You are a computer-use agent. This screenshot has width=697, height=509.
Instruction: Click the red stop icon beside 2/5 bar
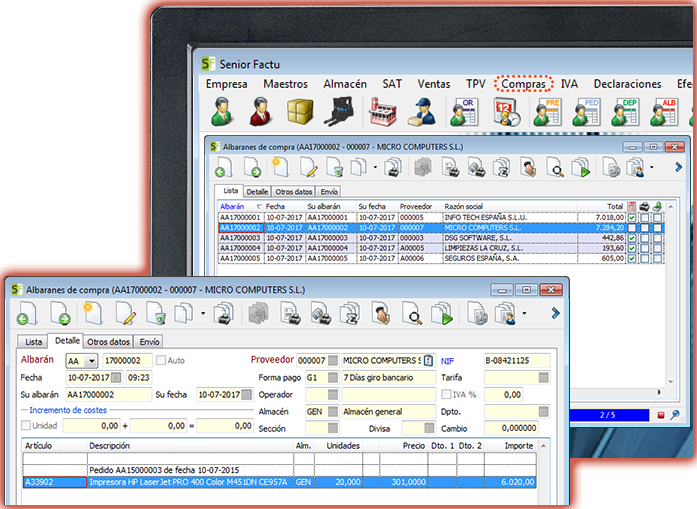tap(661, 415)
